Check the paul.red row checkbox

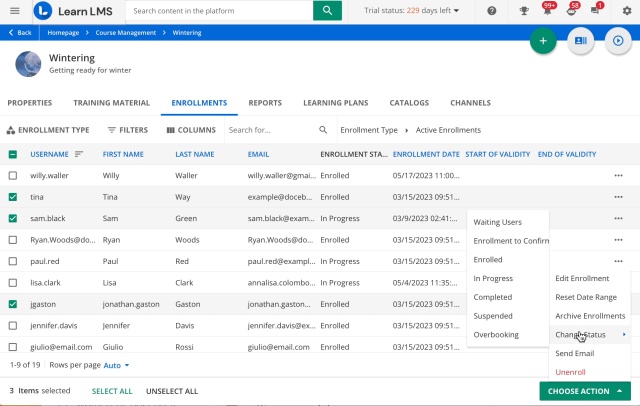(13, 261)
